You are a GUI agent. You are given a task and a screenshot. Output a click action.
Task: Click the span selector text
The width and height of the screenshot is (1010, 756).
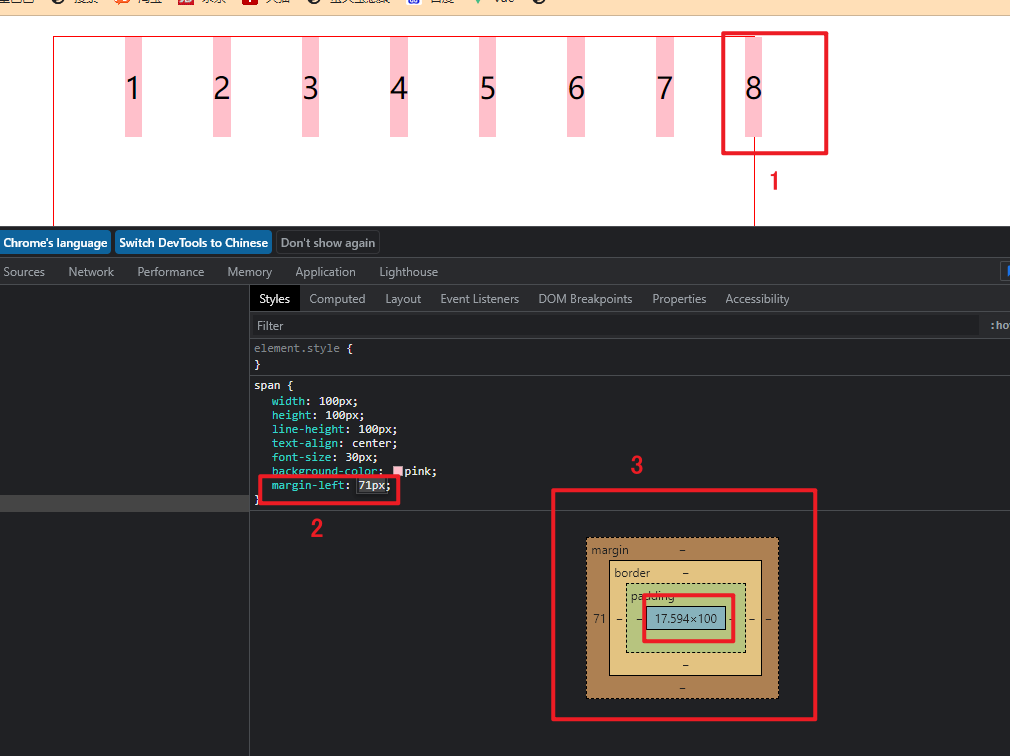coord(267,385)
